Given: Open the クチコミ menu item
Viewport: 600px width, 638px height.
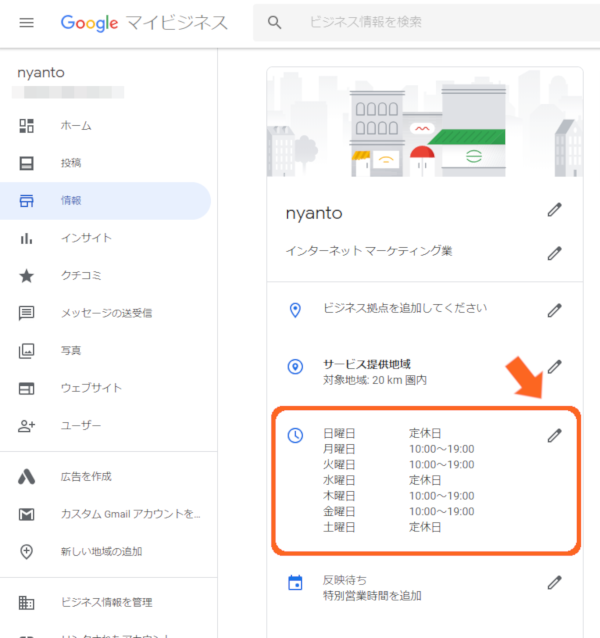Looking at the screenshot, I should [105, 275].
